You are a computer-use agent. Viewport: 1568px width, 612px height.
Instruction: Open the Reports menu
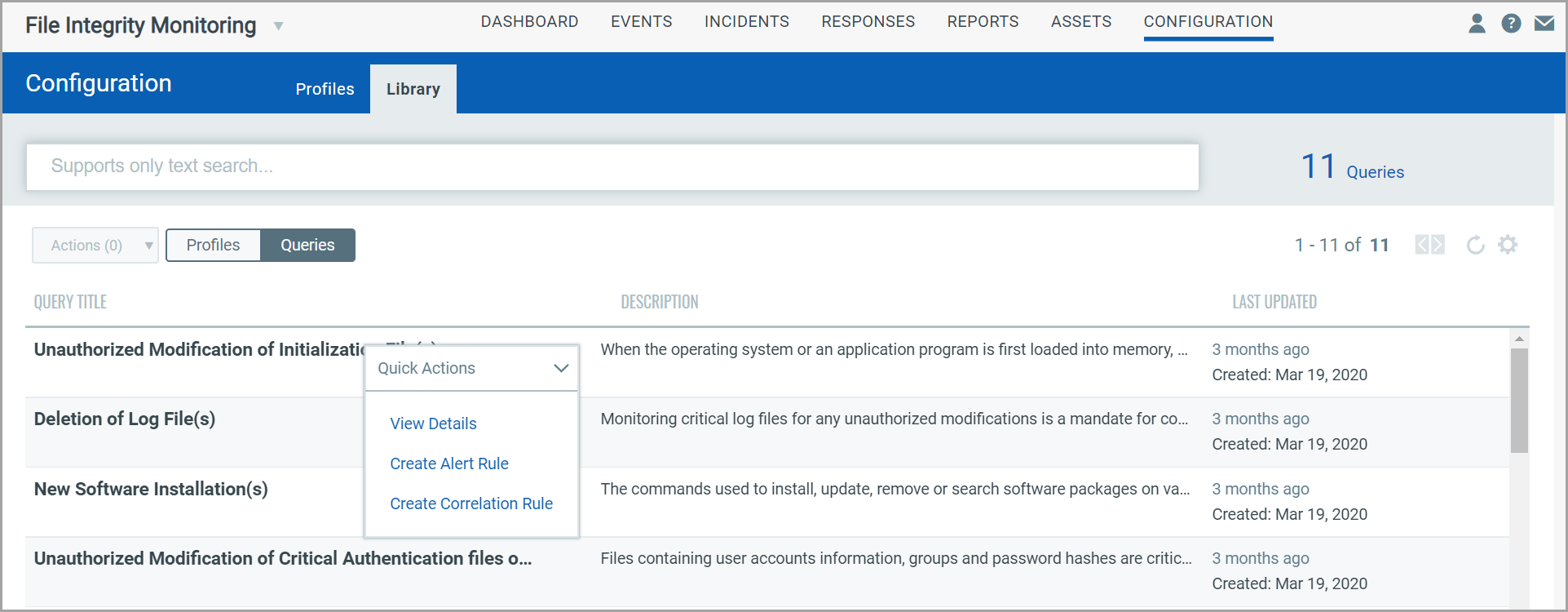tap(983, 22)
